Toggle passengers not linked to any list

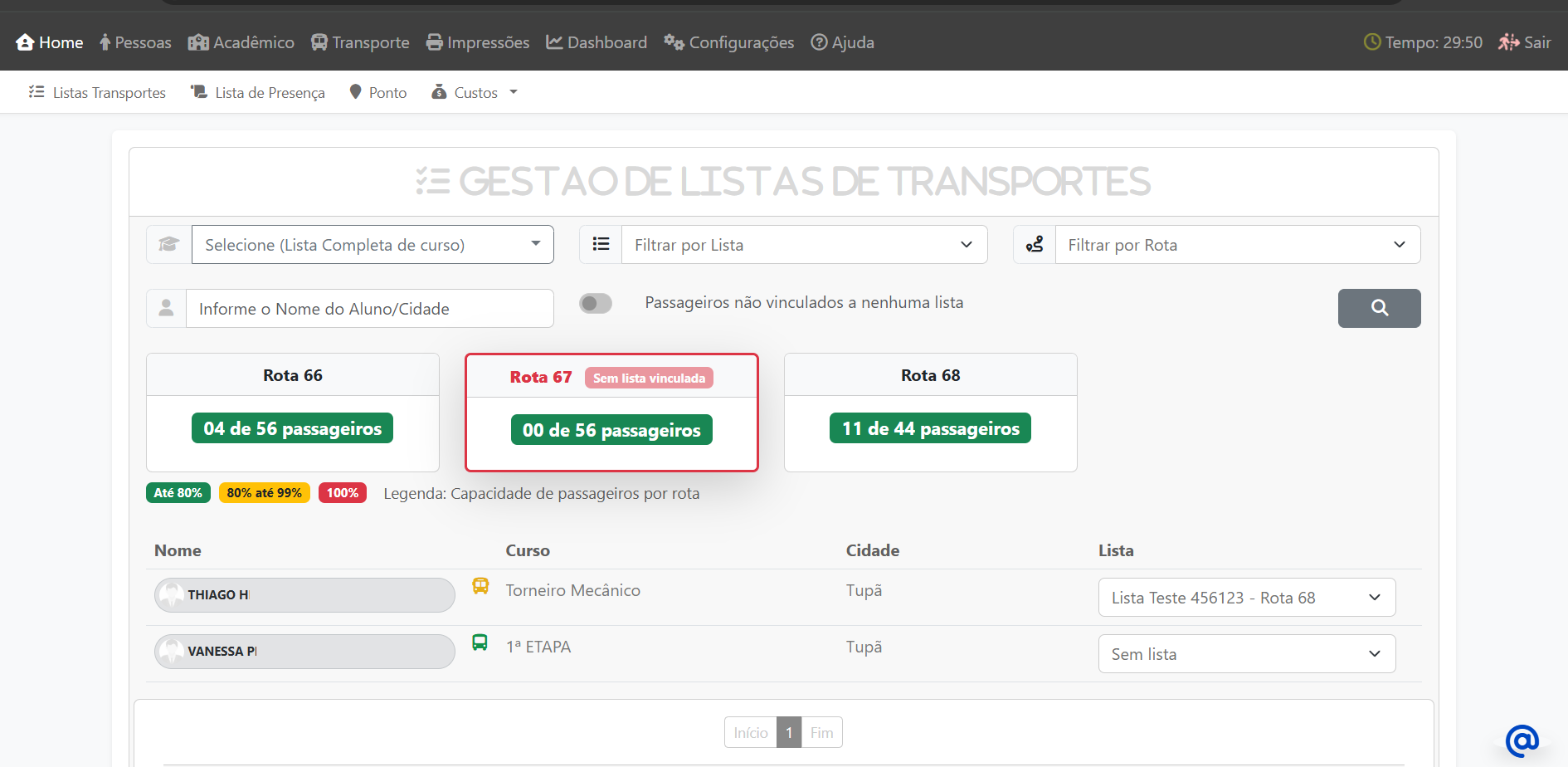pos(596,304)
